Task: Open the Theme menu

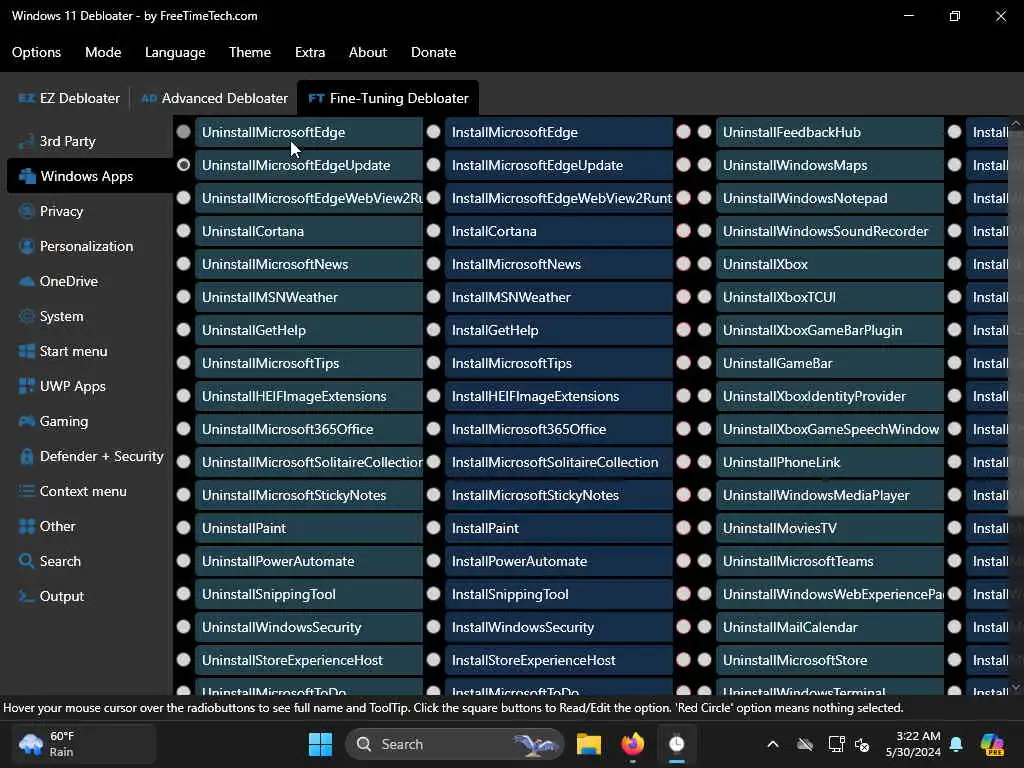Action: pos(249,52)
